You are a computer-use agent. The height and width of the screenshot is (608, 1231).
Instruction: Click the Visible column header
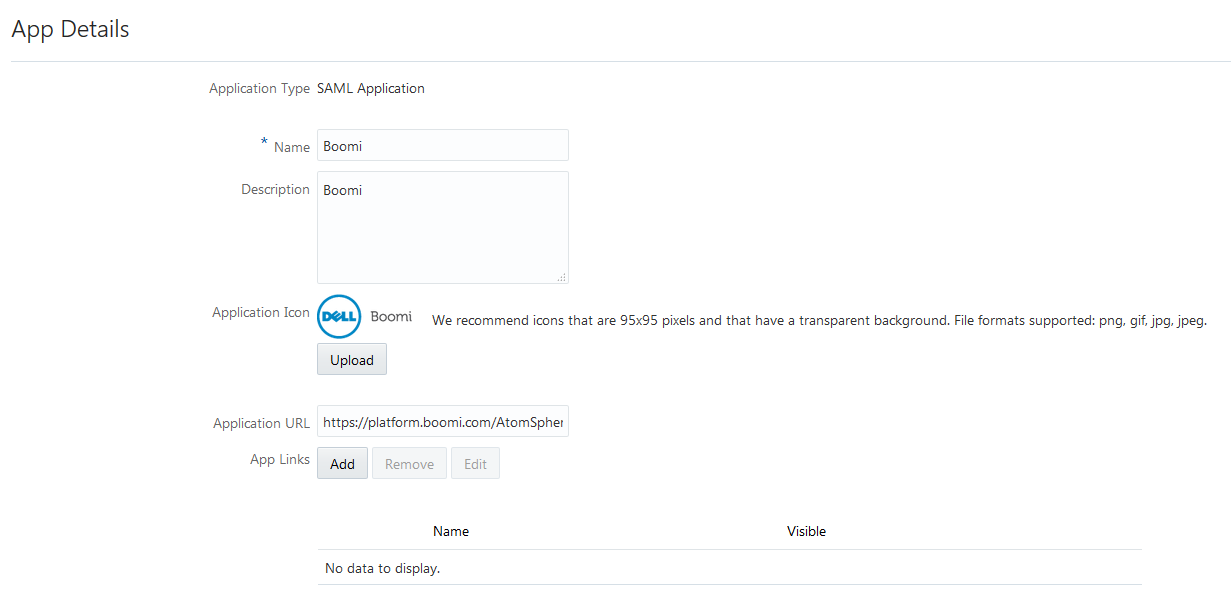806,531
